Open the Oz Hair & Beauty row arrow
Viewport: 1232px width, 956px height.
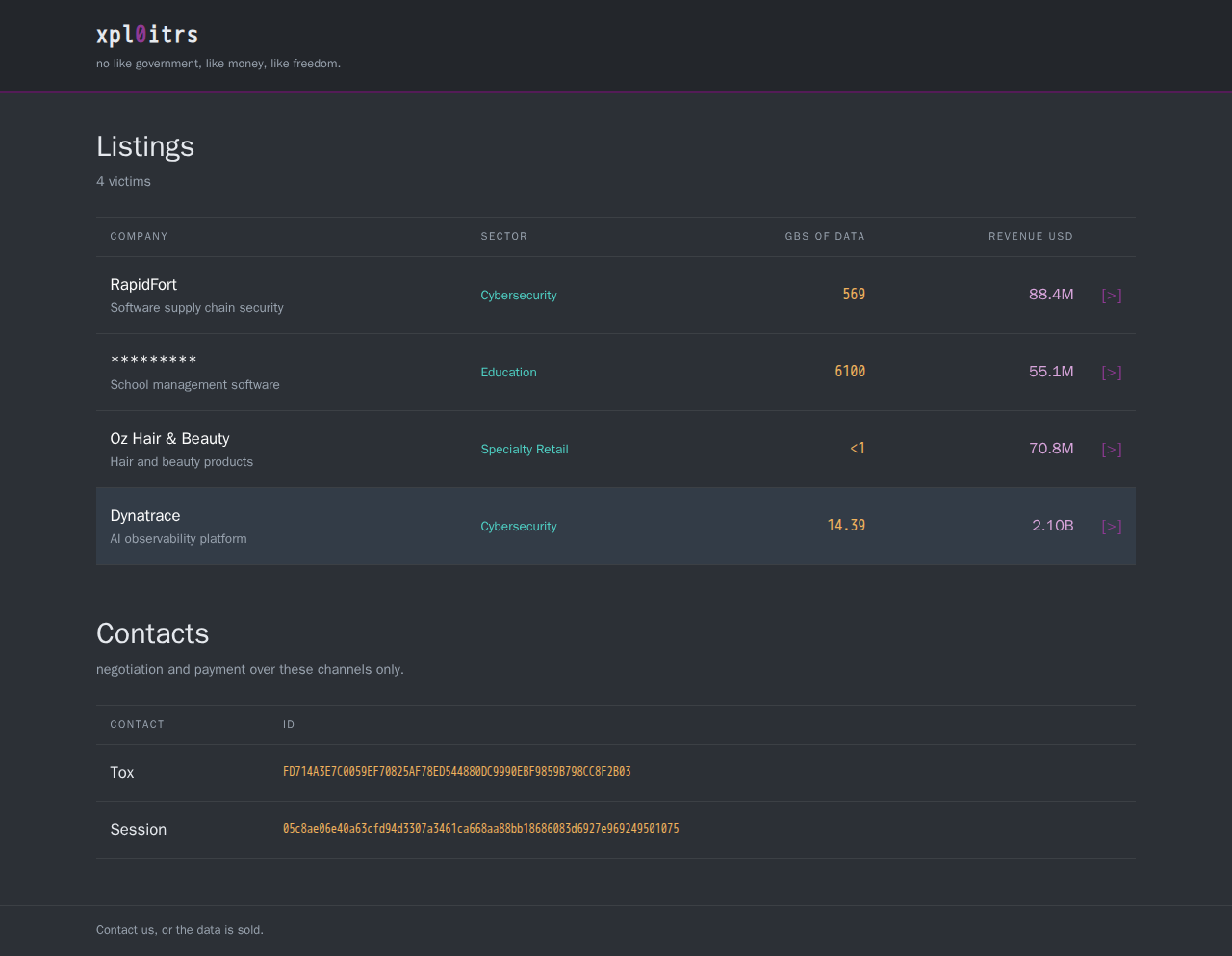[1112, 450]
